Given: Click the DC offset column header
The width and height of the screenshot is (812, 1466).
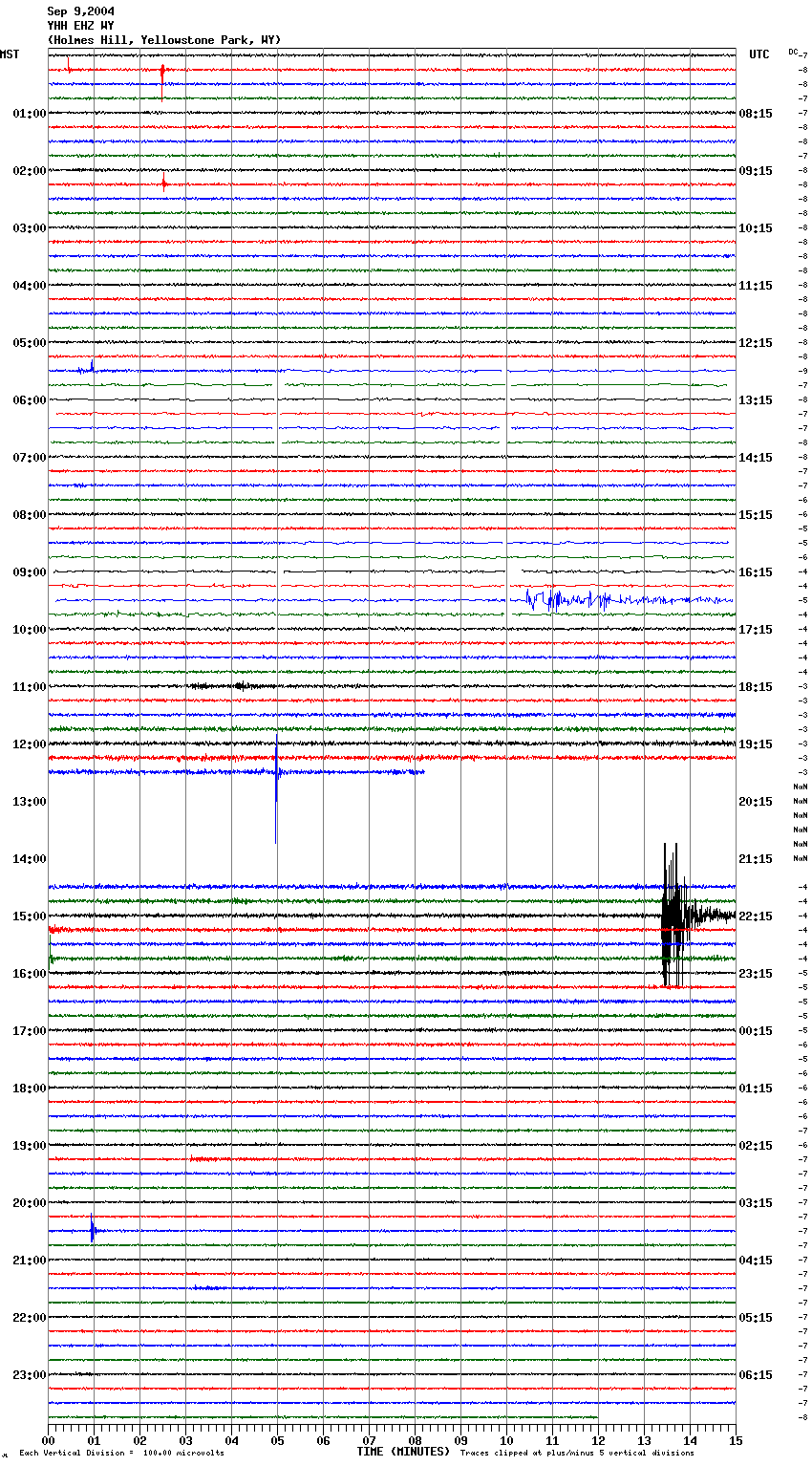Looking at the screenshot, I should (x=793, y=52).
